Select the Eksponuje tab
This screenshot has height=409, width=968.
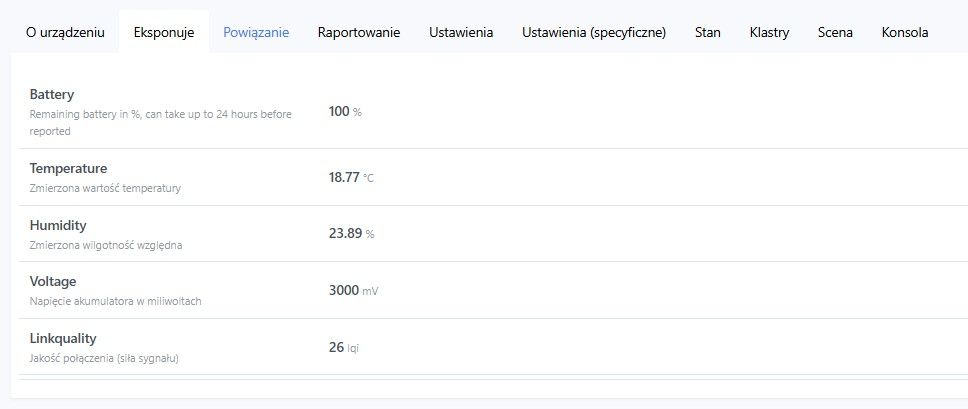164,32
